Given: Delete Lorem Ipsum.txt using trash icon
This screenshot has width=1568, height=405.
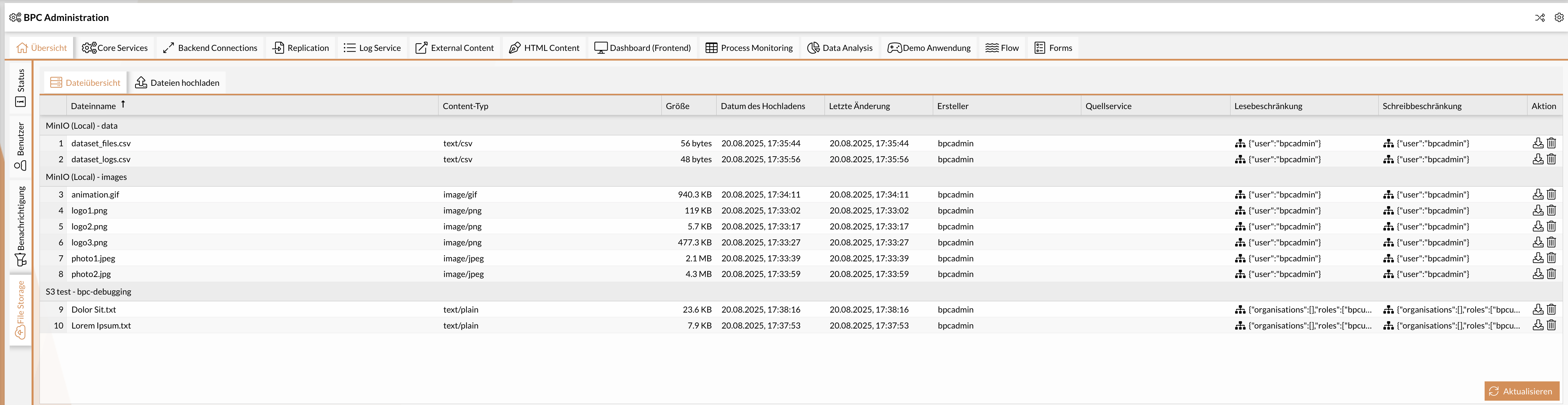Looking at the screenshot, I should click(1551, 325).
